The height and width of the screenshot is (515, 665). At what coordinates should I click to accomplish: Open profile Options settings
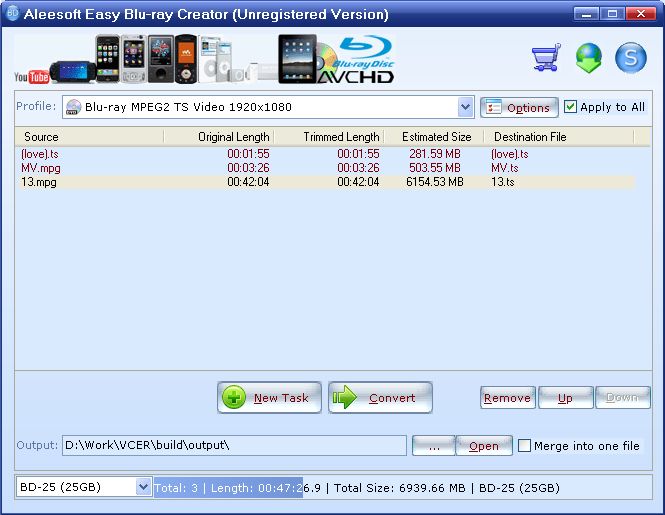pyautogui.click(x=518, y=107)
